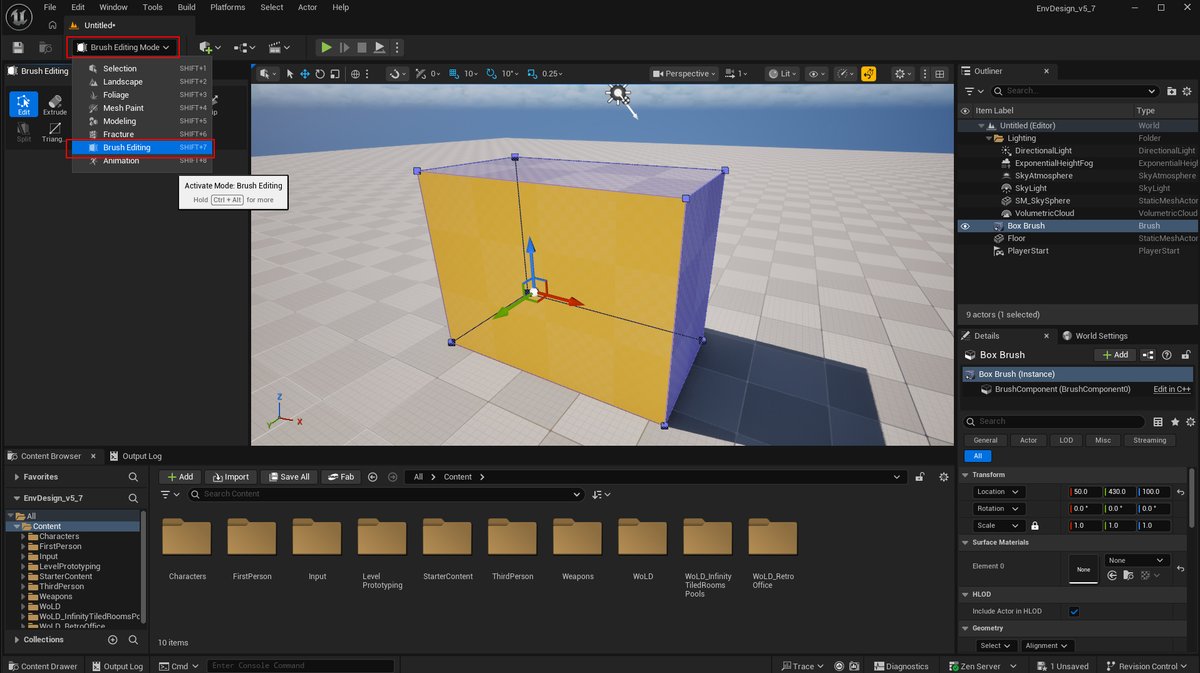Click the Eject playback button

[380, 47]
